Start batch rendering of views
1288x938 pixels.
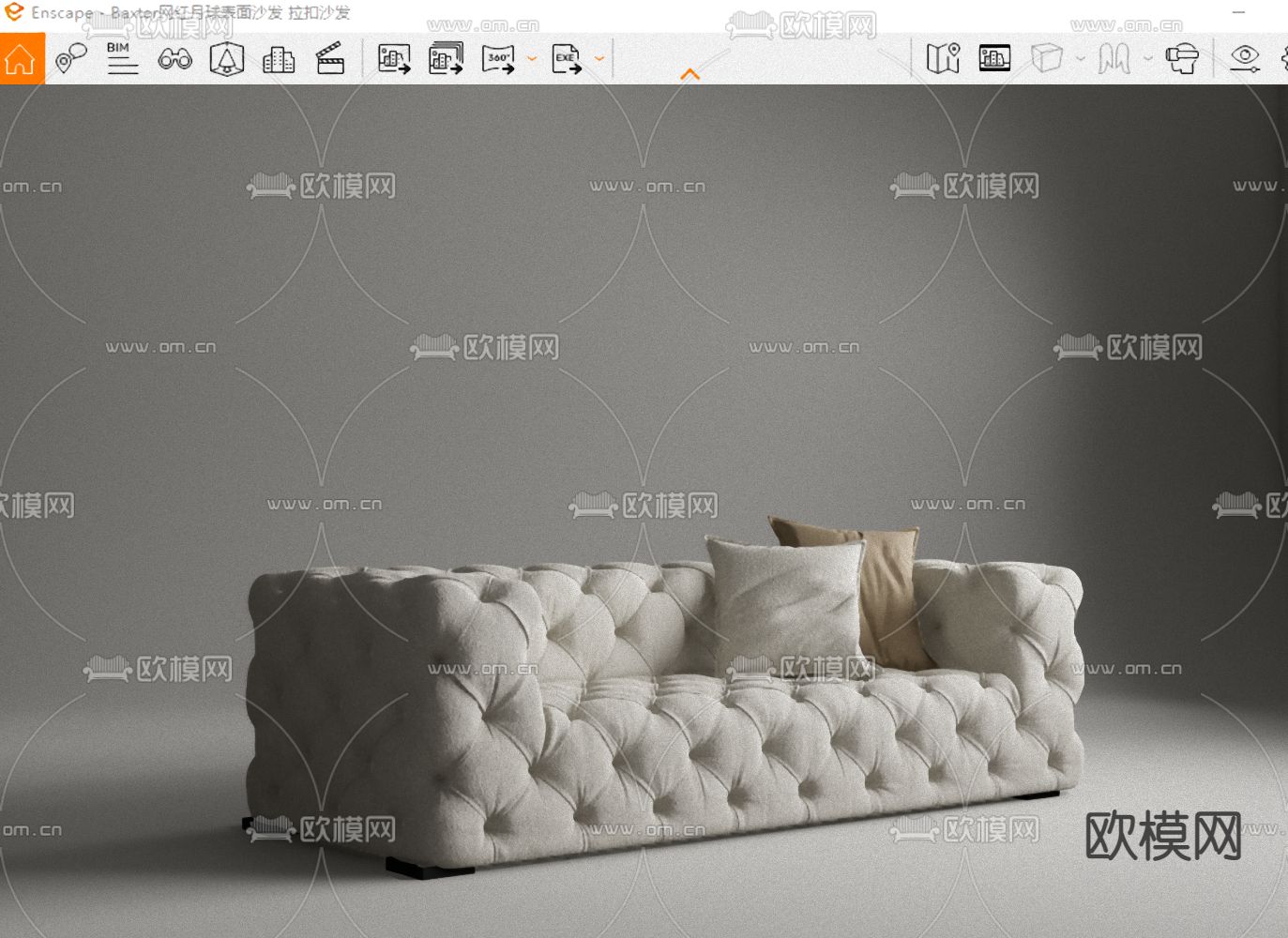[x=446, y=58]
